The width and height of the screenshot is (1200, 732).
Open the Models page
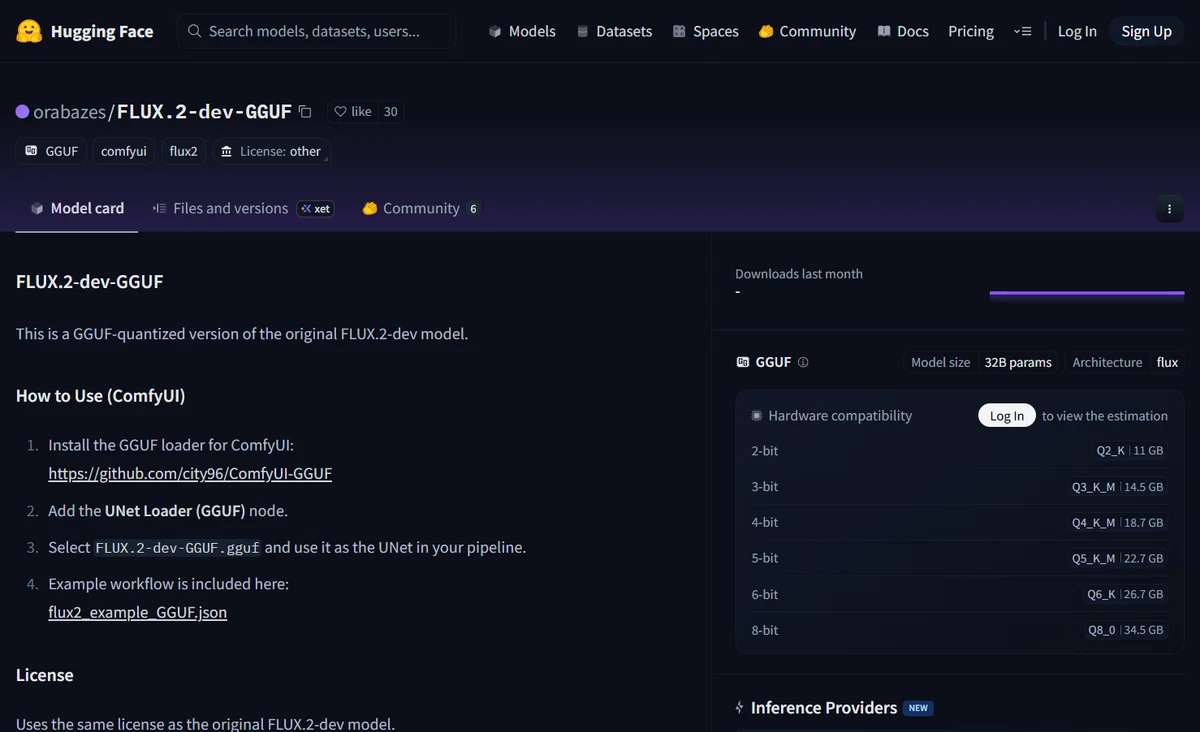[x=522, y=31]
